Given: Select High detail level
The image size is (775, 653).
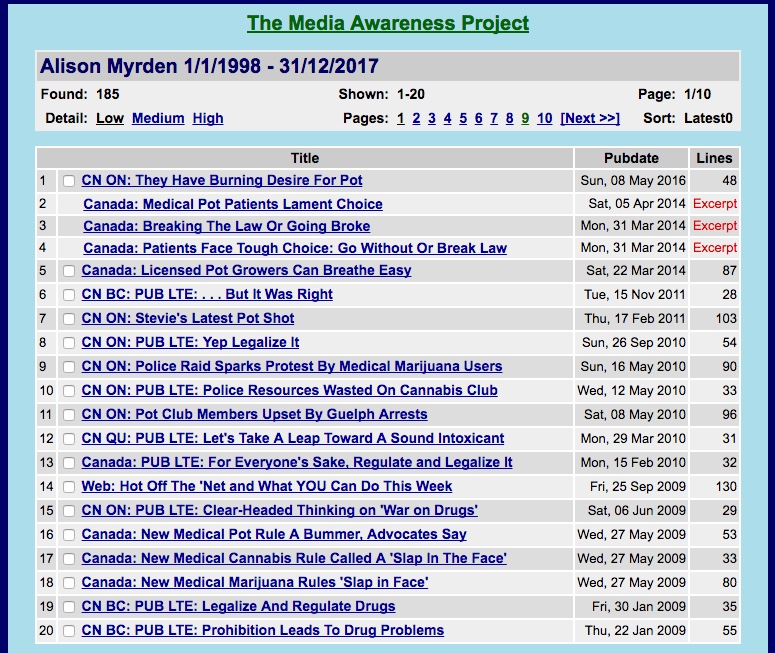Looking at the screenshot, I should pyautogui.click(x=208, y=118).
